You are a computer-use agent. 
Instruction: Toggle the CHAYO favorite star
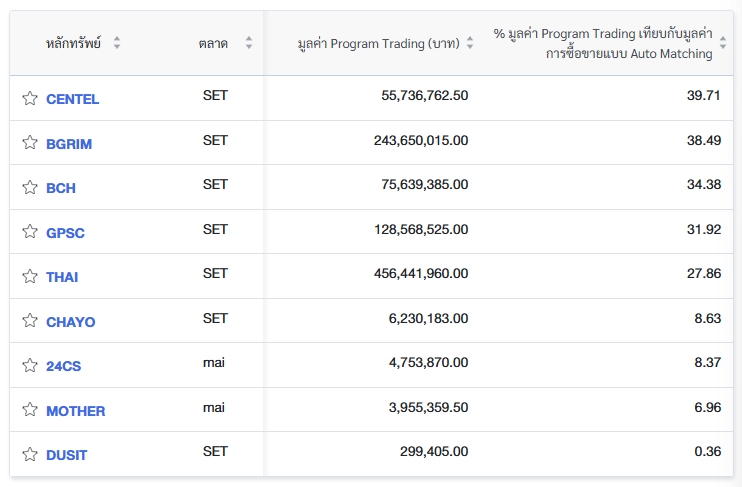[x=30, y=321]
